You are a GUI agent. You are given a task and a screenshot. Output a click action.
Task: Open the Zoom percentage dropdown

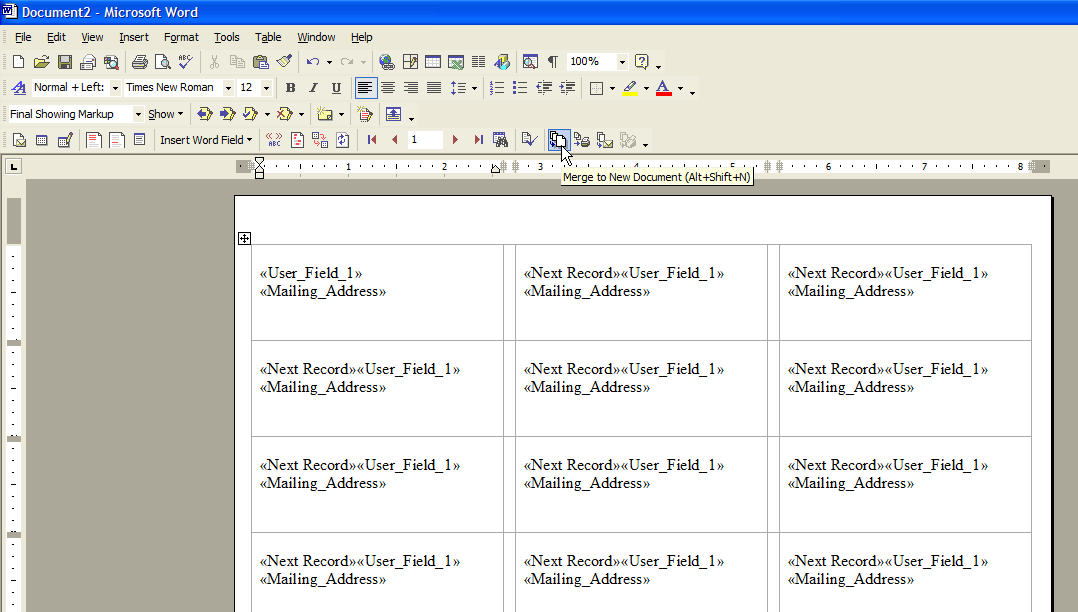point(622,62)
